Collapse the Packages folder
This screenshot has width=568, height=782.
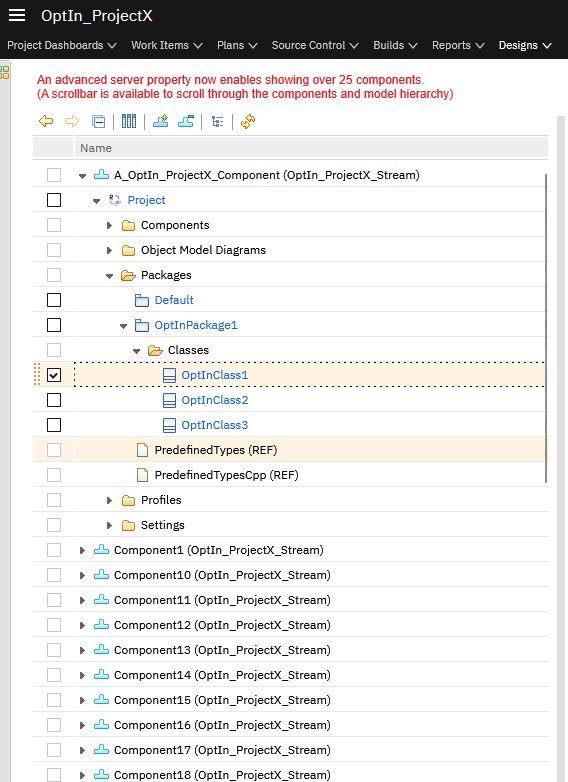(109, 276)
